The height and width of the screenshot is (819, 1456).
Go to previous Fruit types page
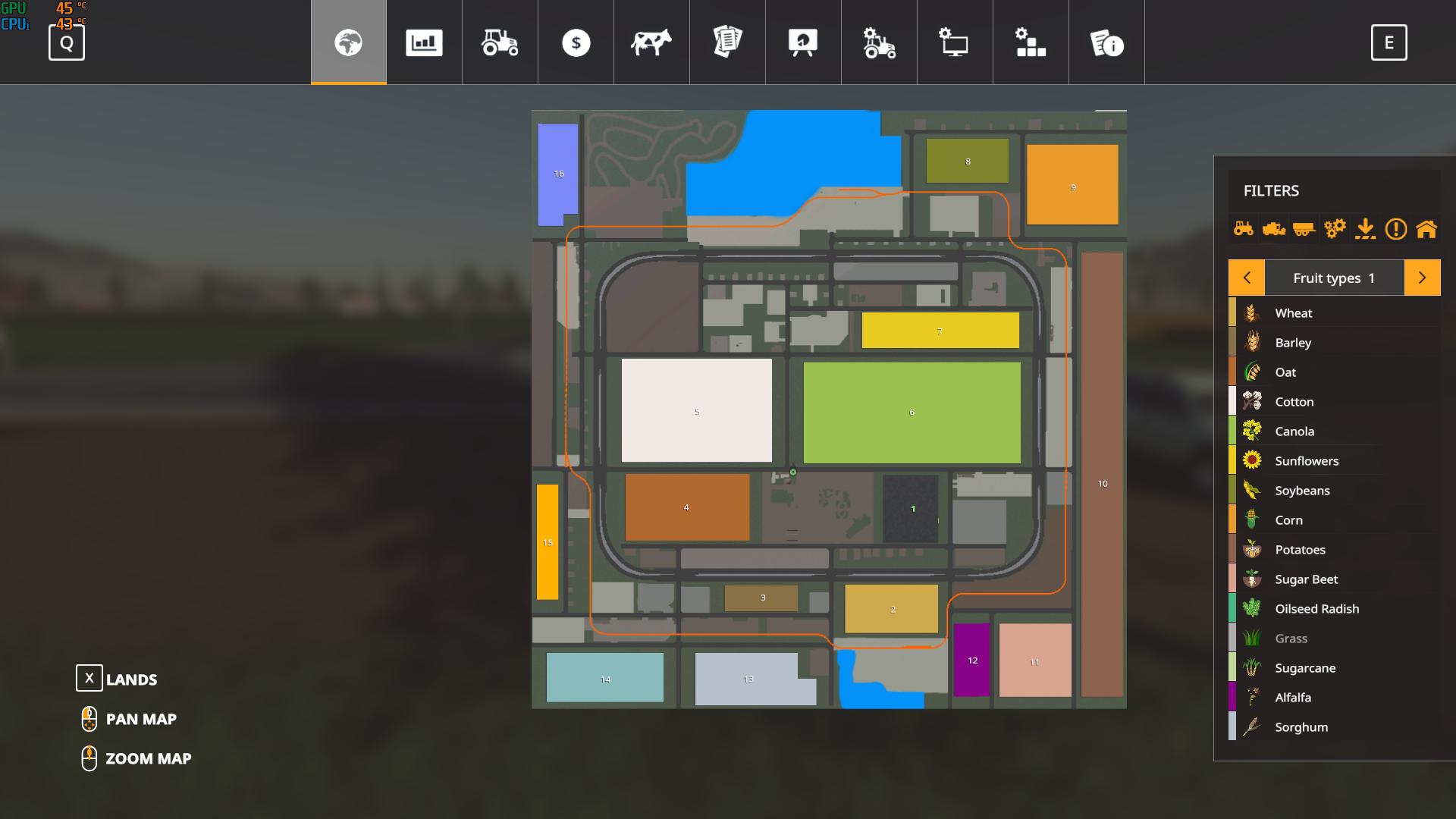coord(1247,278)
